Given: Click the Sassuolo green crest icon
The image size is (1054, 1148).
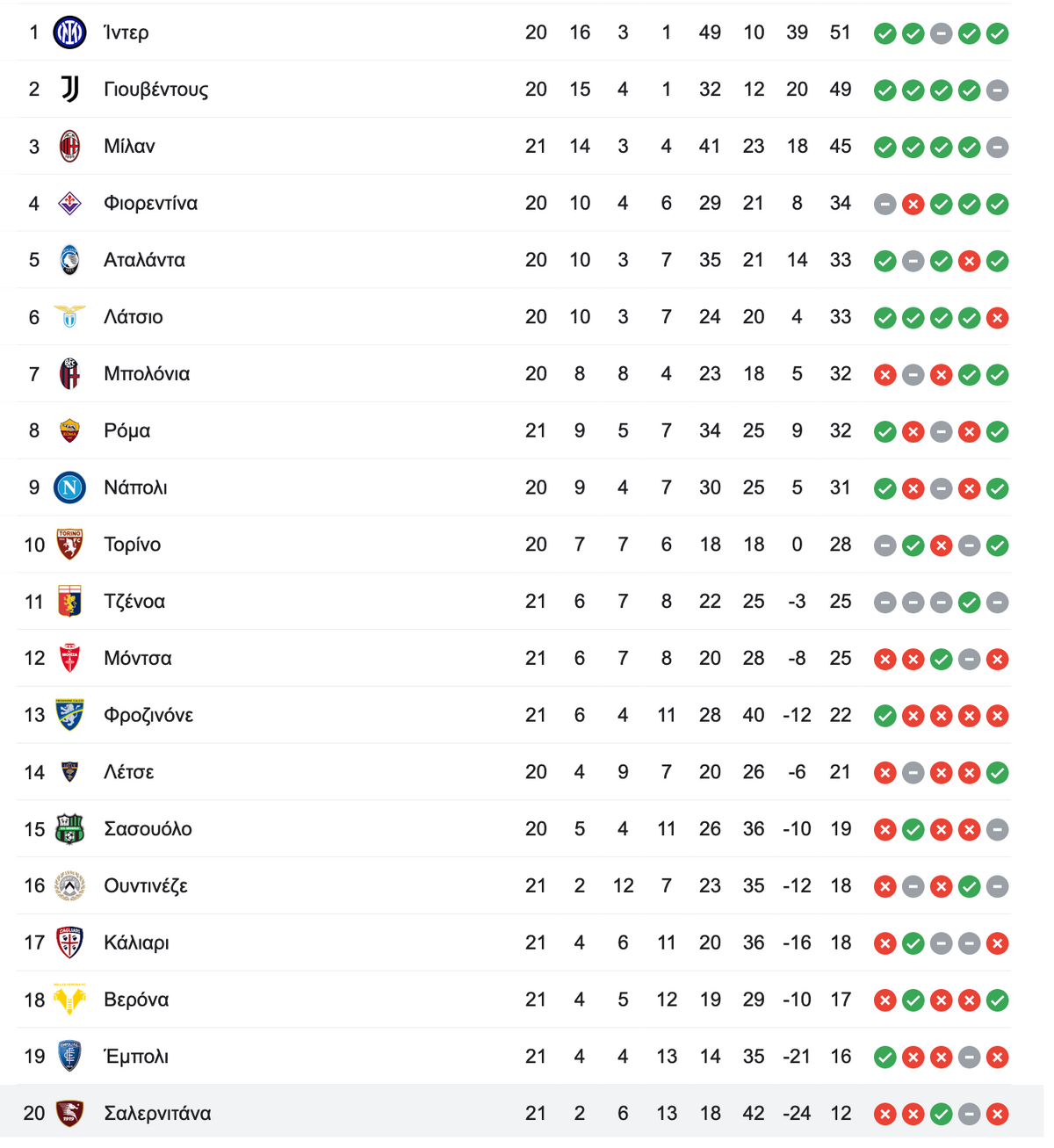Looking at the screenshot, I should point(69,829).
